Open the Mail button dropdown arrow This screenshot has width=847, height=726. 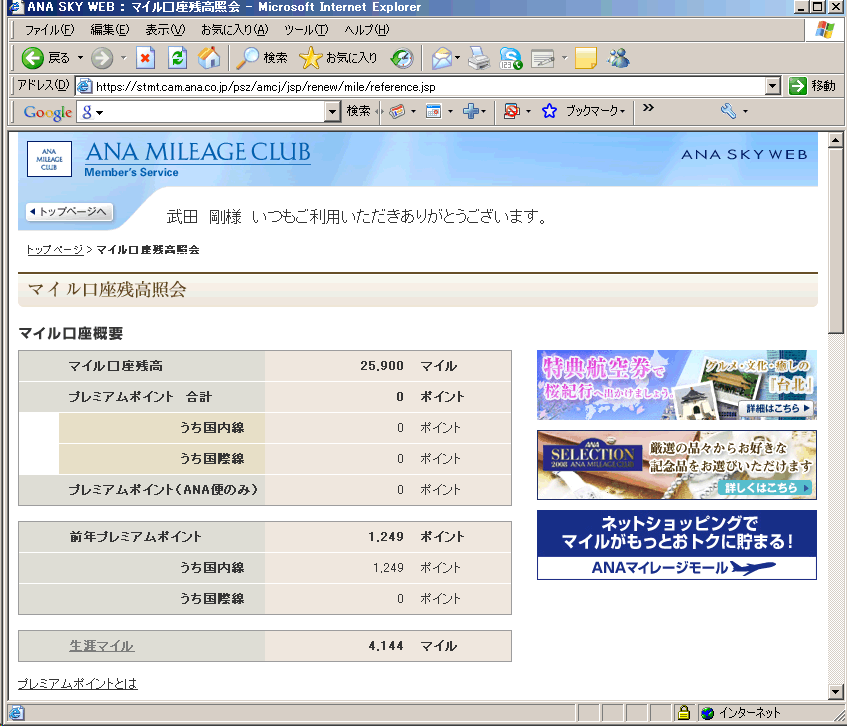click(457, 58)
